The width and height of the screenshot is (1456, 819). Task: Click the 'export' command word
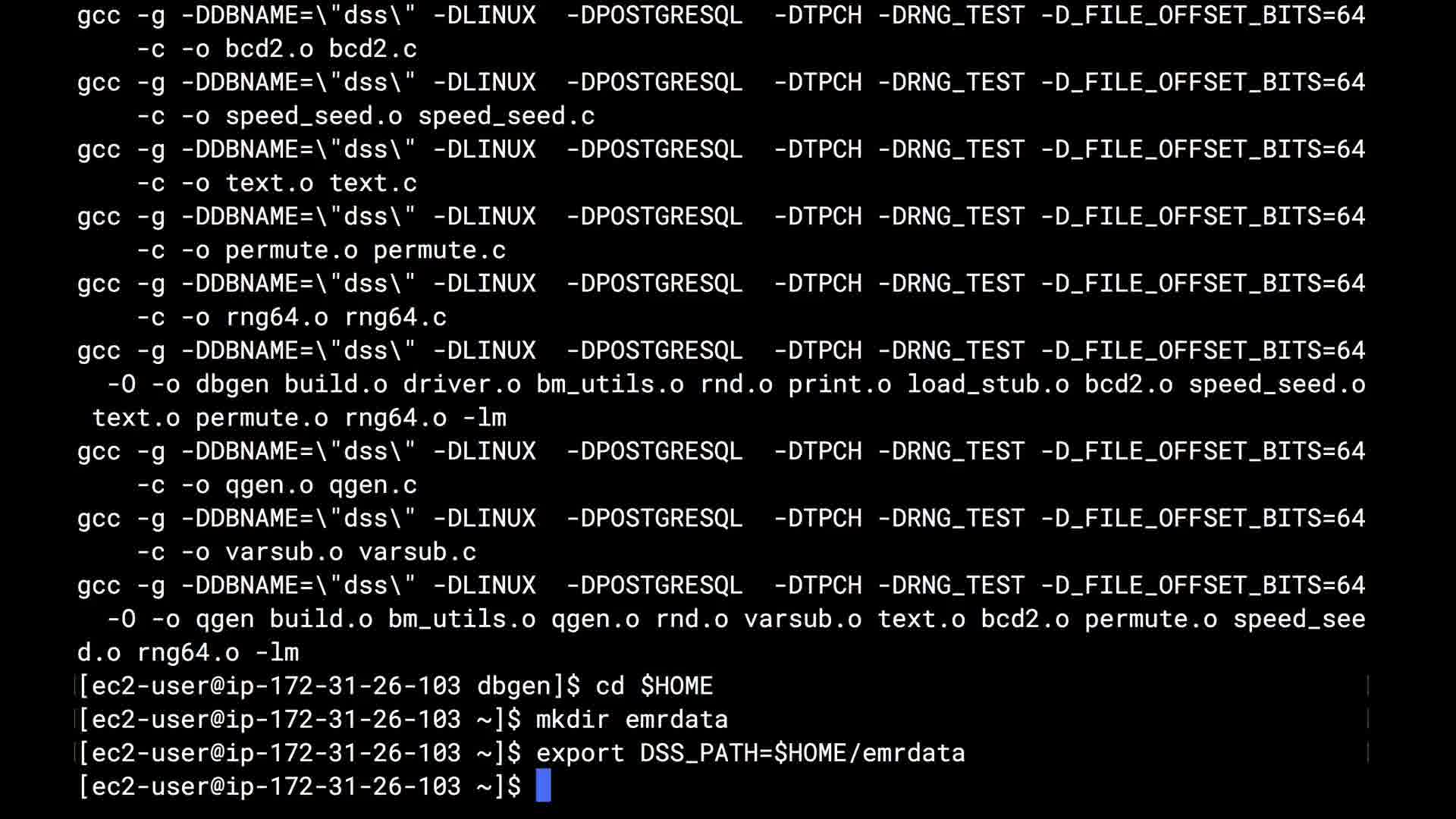click(580, 752)
